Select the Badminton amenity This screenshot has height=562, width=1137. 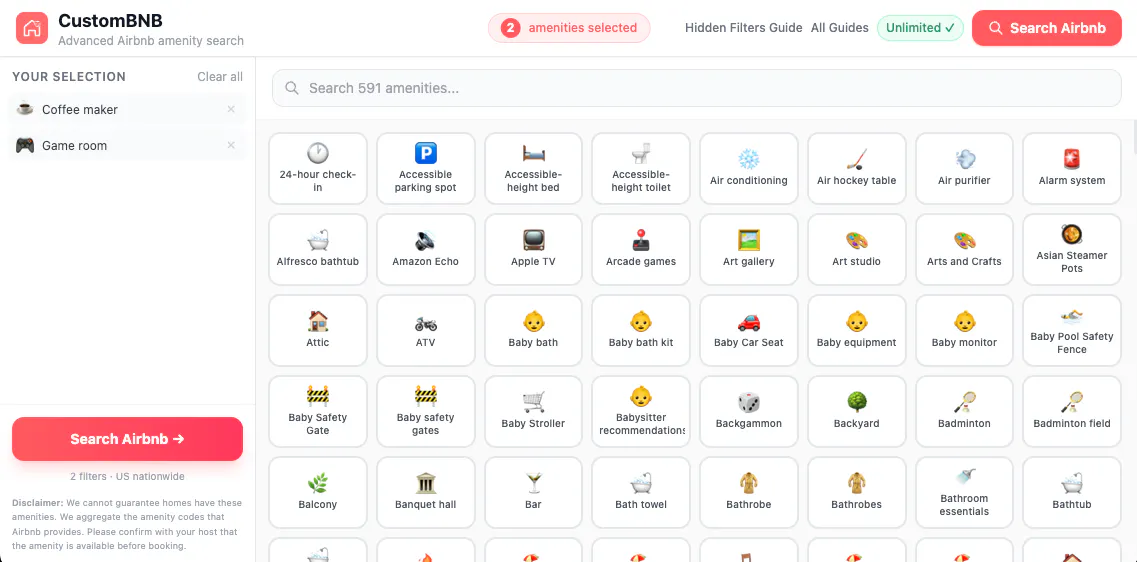[964, 411]
